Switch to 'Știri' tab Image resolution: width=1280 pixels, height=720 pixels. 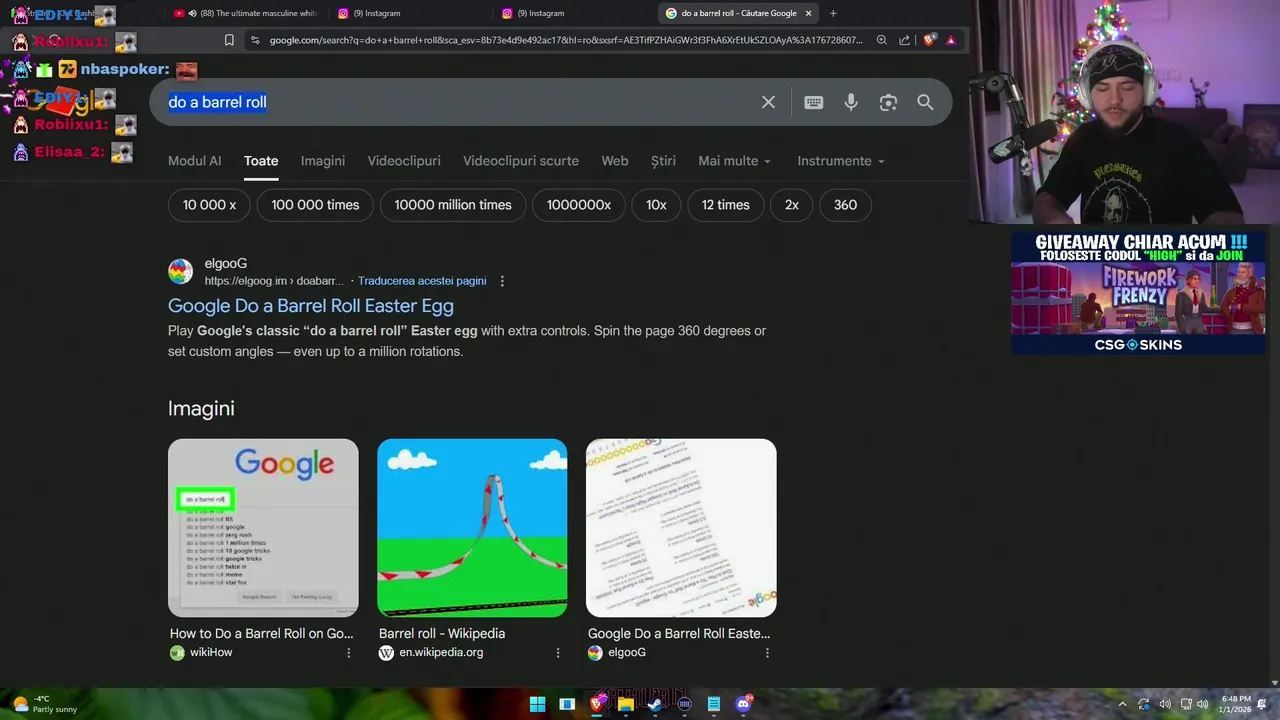663,161
